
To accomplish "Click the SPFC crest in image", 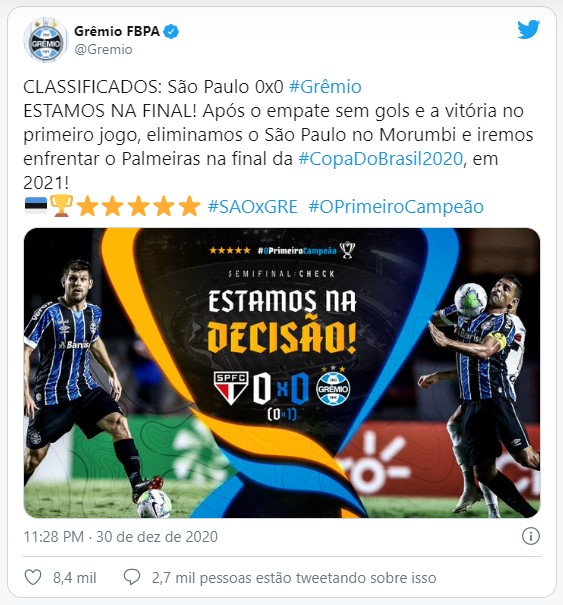I will [x=231, y=388].
